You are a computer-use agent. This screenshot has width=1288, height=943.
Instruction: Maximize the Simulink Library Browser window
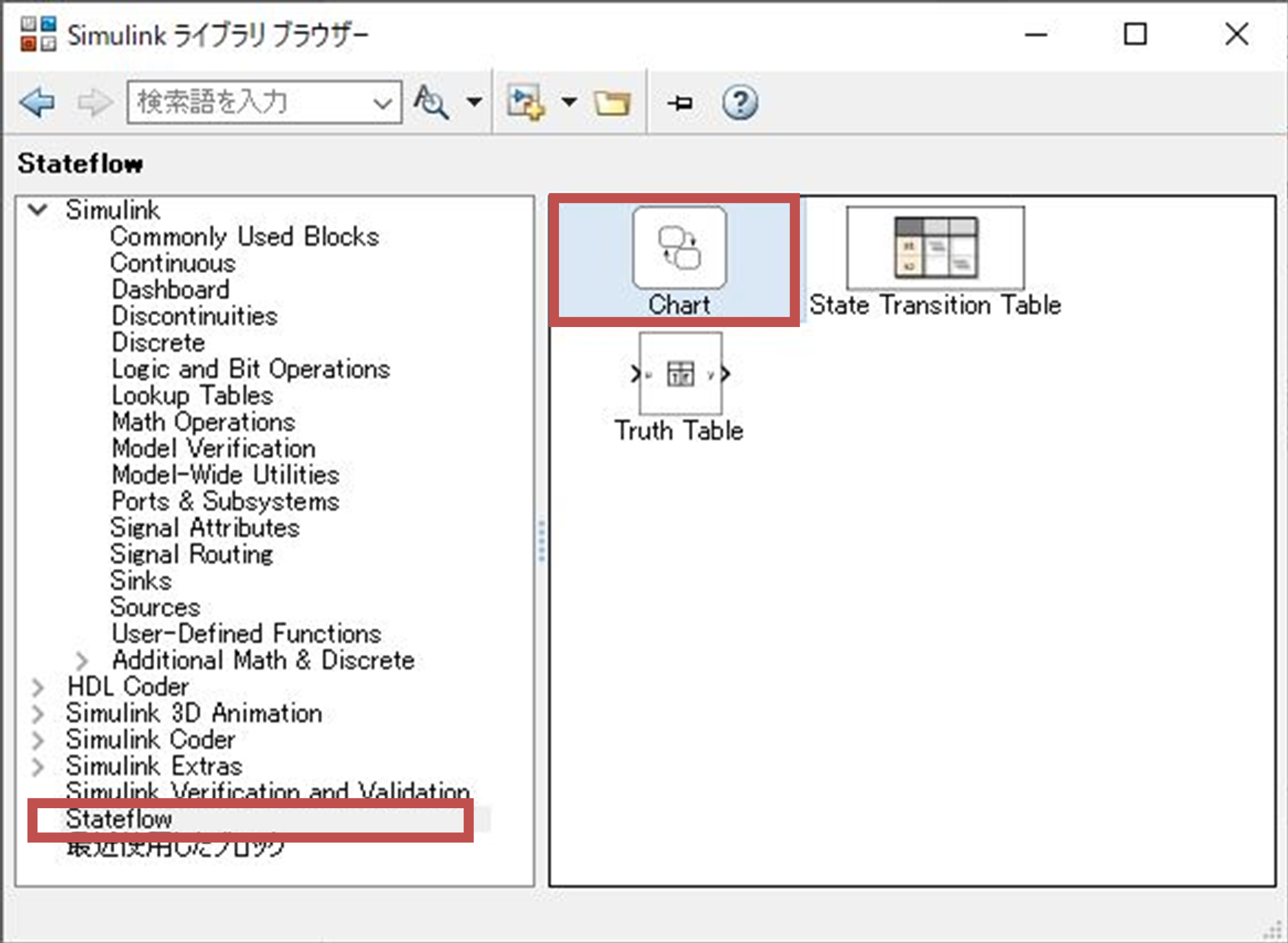click(x=1135, y=34)
